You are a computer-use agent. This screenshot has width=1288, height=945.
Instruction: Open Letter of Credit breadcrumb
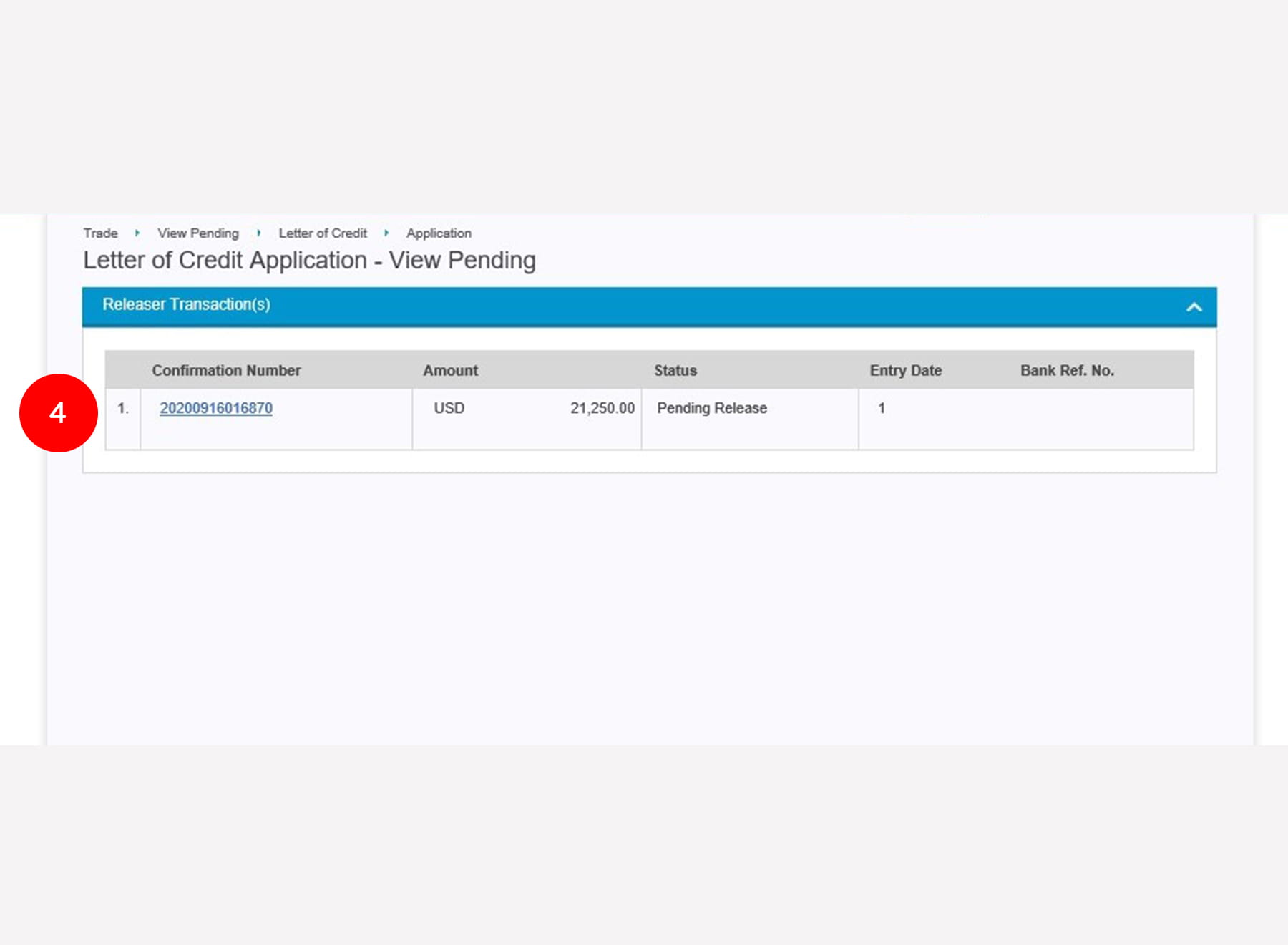tap(323, 233)
